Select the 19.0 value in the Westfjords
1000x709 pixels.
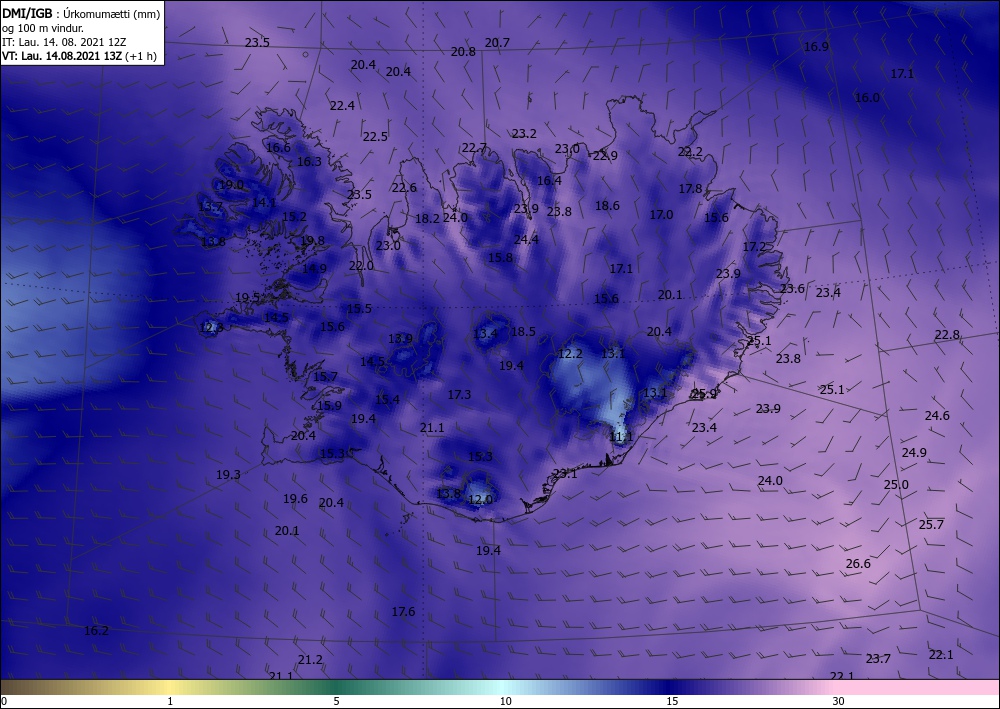point(231,185)
